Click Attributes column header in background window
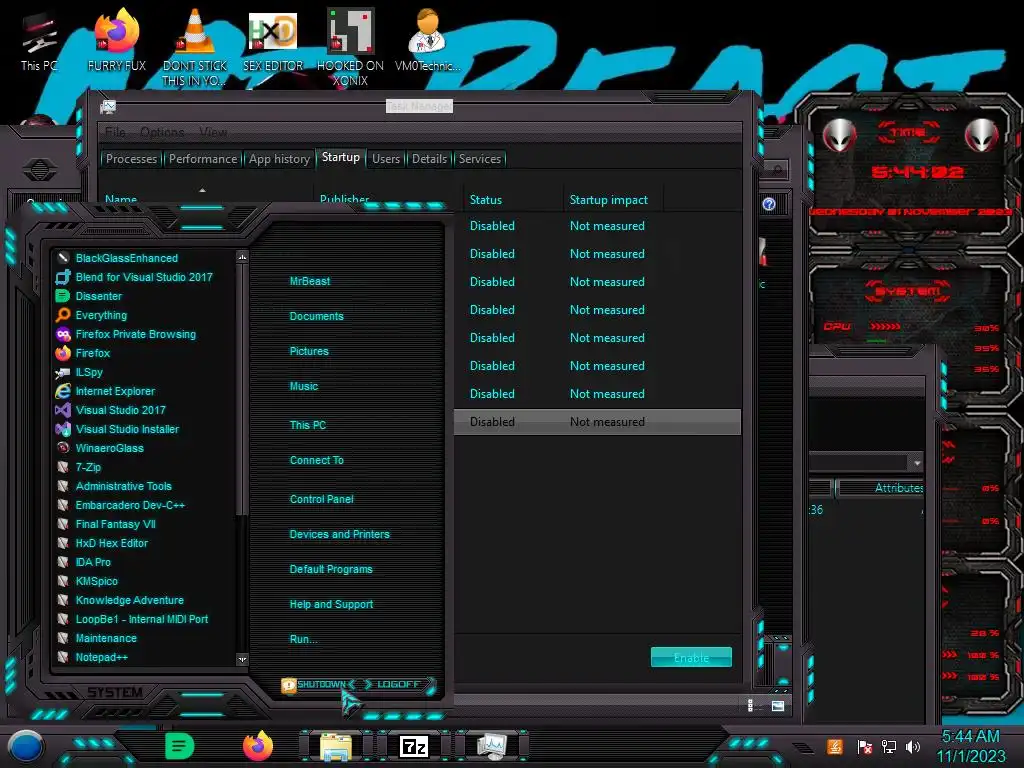The height and width of the screenshot is (768, 1024). click(x=899, y=488)
